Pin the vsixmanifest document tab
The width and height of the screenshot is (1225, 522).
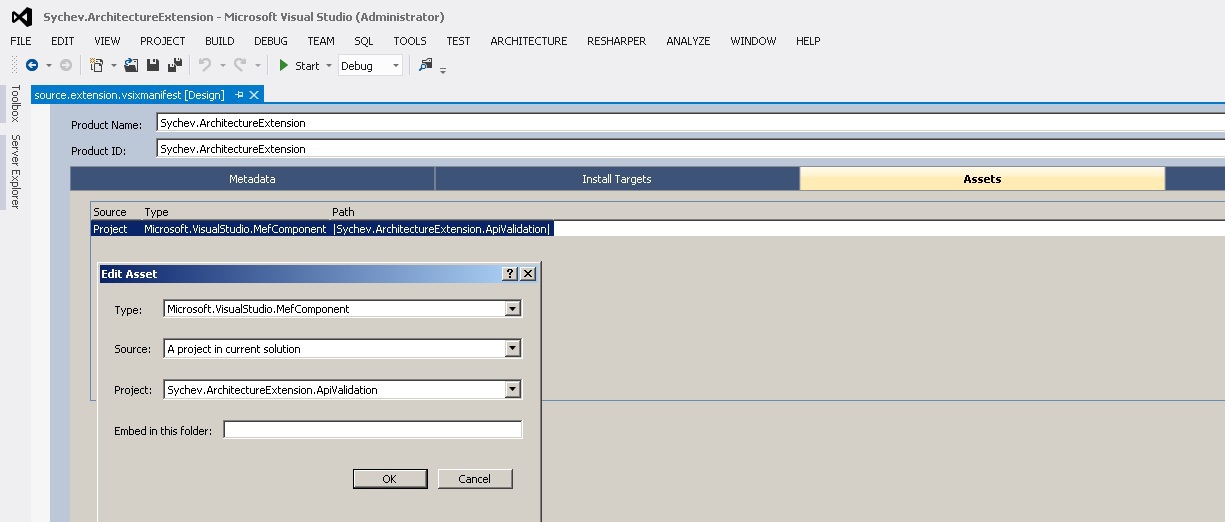[239, 95]
